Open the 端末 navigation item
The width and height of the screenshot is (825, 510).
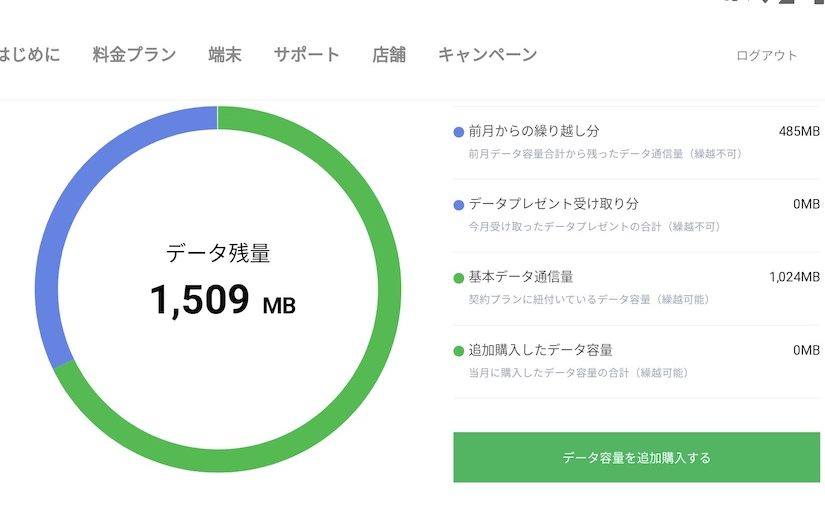tap(225, 54)
